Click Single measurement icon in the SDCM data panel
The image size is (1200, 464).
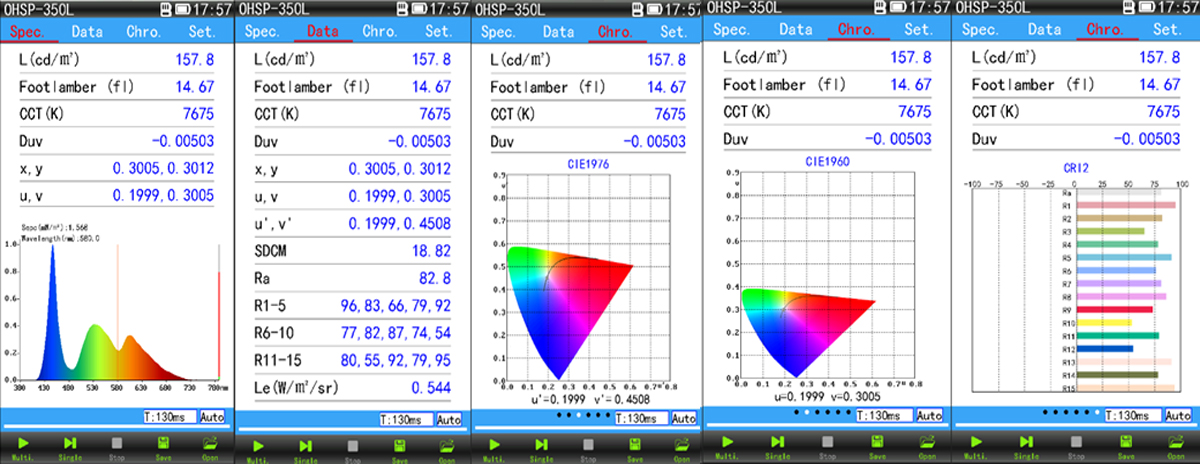coord(305,446)
